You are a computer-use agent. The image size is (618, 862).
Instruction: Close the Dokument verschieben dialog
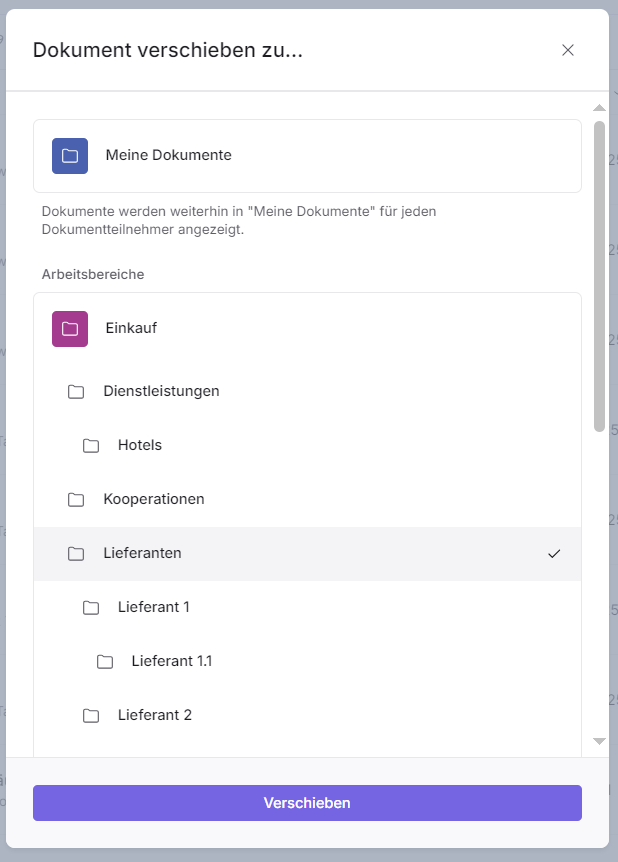(568, 50)
